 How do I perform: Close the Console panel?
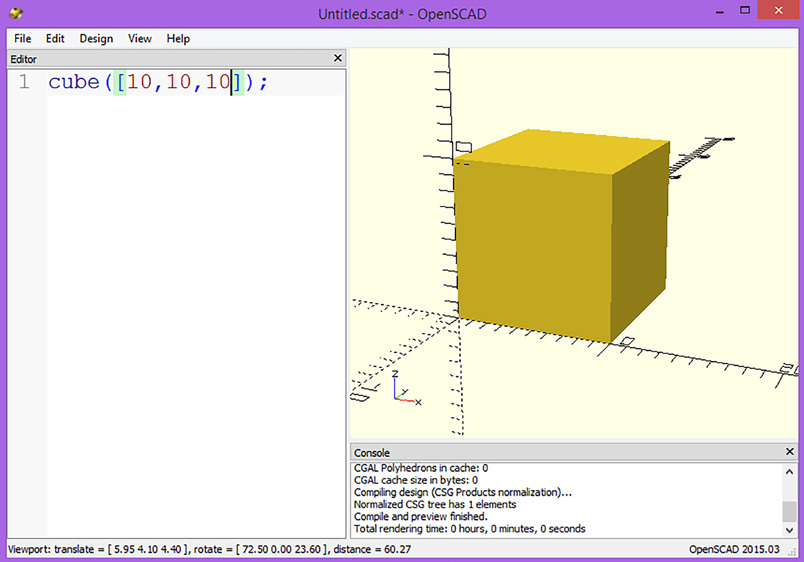[x=790, y=451]
